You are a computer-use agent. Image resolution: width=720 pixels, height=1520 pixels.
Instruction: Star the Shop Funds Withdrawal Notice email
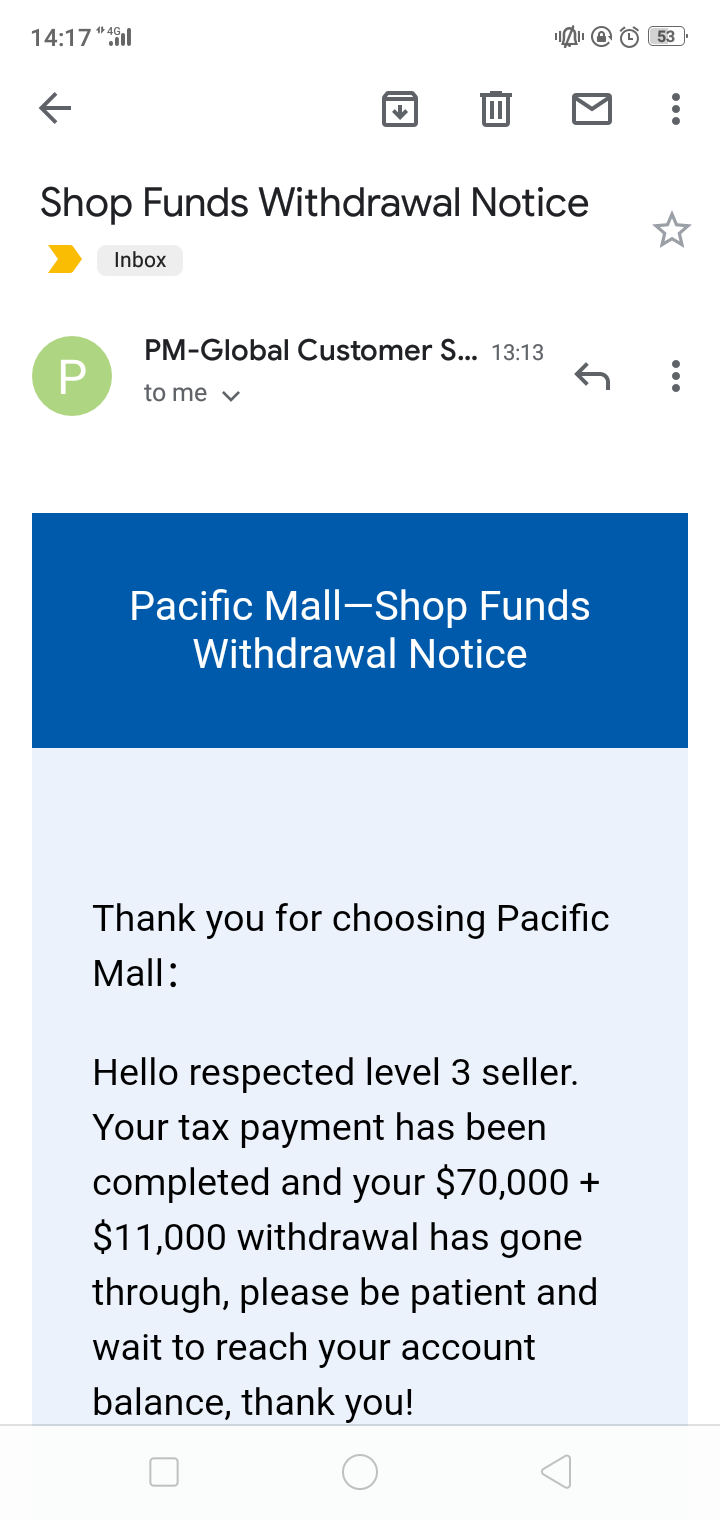(672, 231)
